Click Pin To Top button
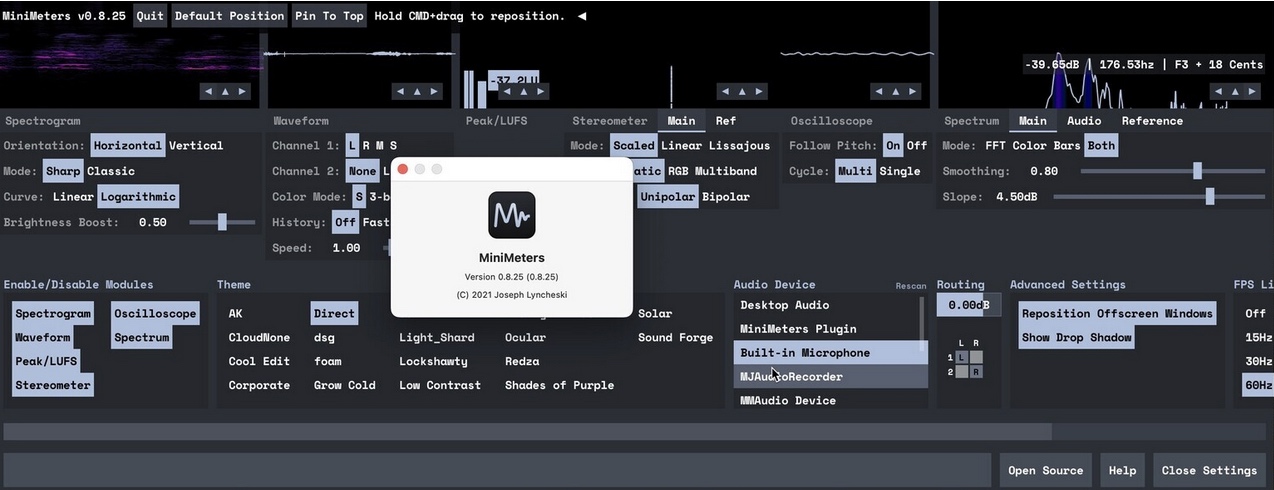 tap(329, 16)
